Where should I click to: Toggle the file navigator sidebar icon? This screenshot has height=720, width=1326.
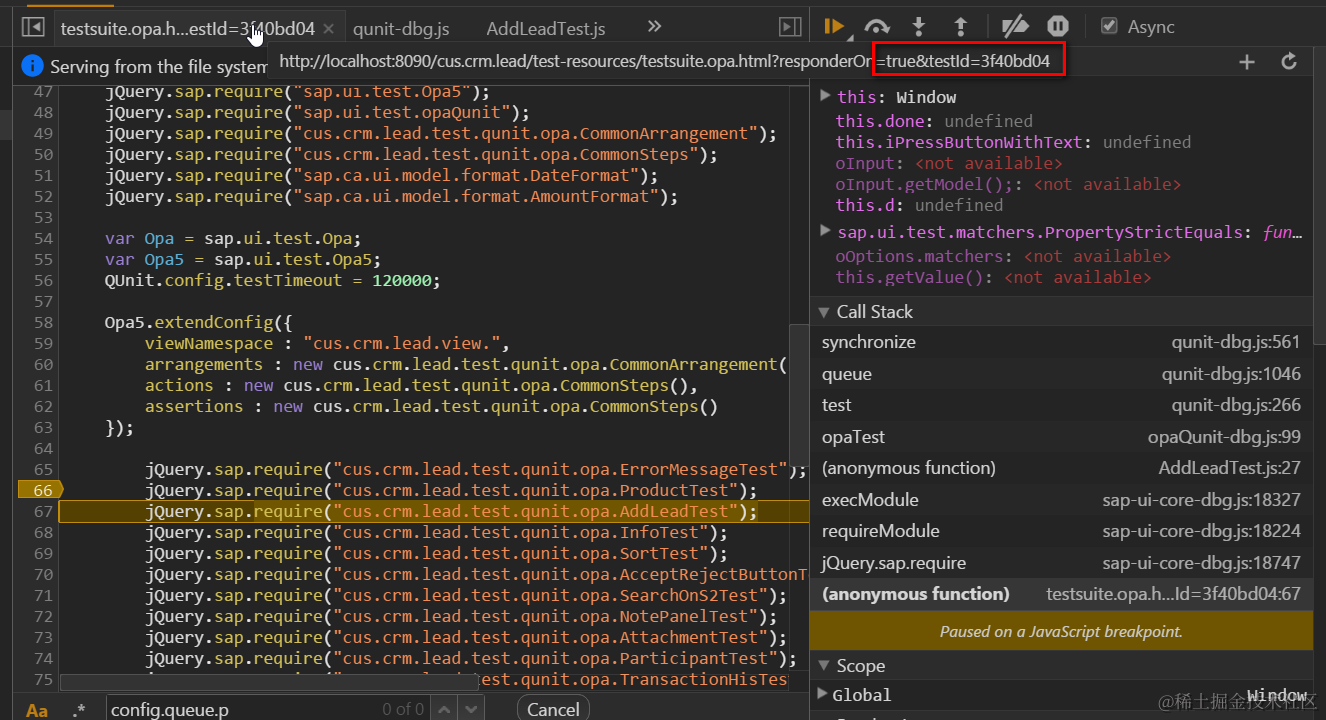[33, 28]
